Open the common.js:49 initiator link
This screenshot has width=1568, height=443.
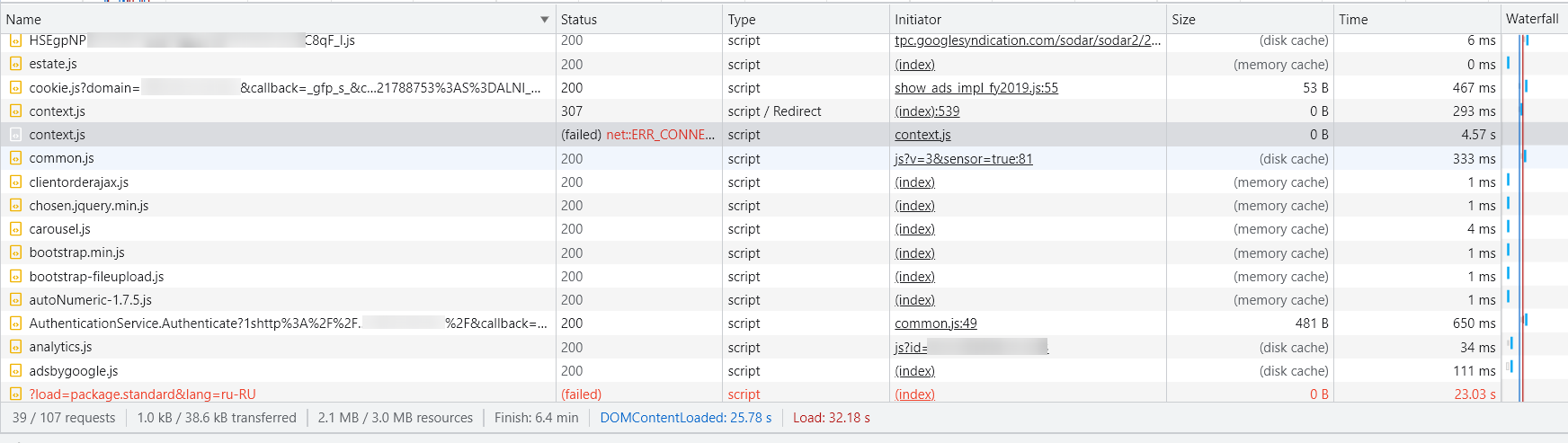point(935,323)
